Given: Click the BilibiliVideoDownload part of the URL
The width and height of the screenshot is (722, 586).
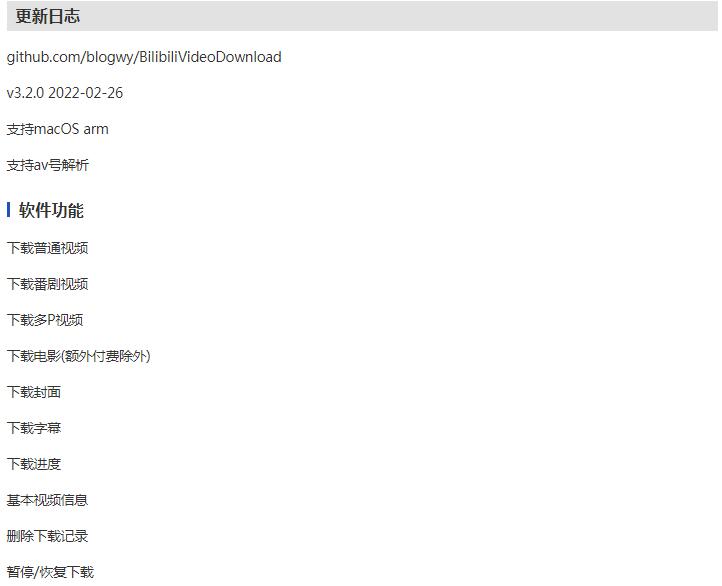Looking at the screenshot, I should (210, 57).
